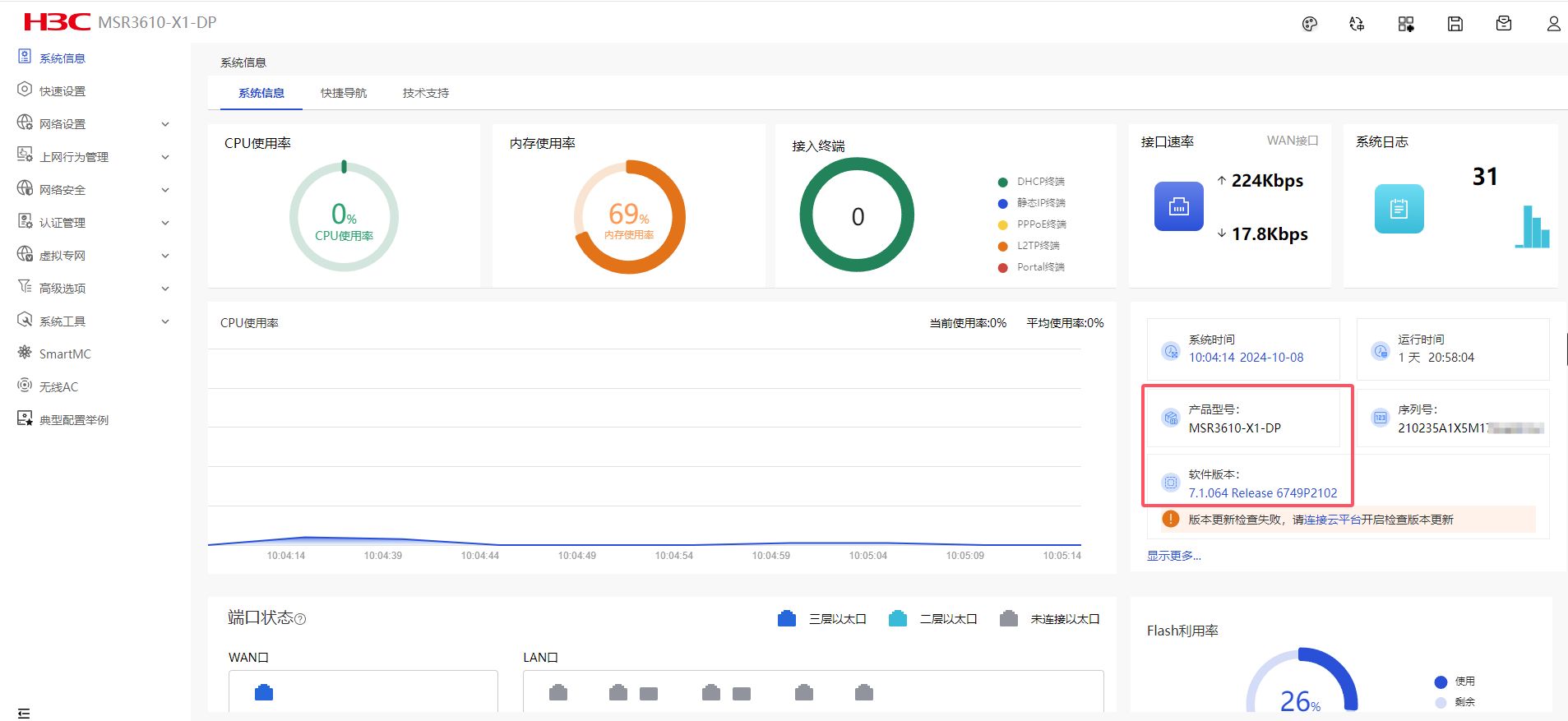Follow the 连接云平台 link
This screenshot has width=1568, height=721.
[x=1333, y=520]
